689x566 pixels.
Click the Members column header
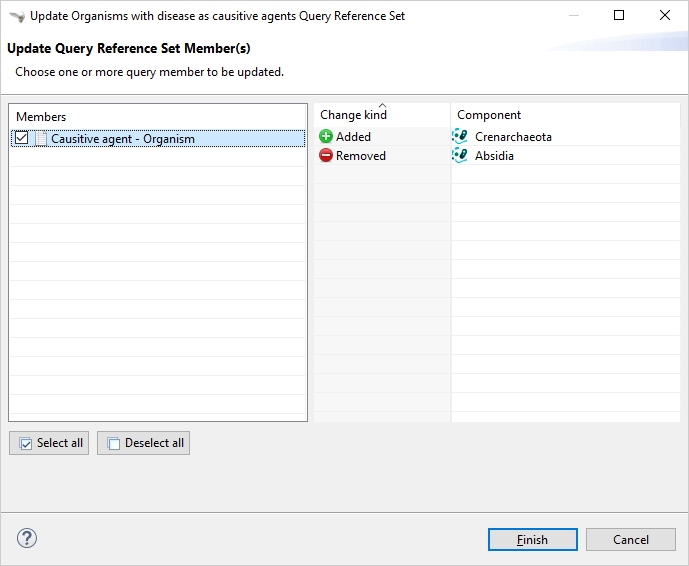(x=41, y=117)
